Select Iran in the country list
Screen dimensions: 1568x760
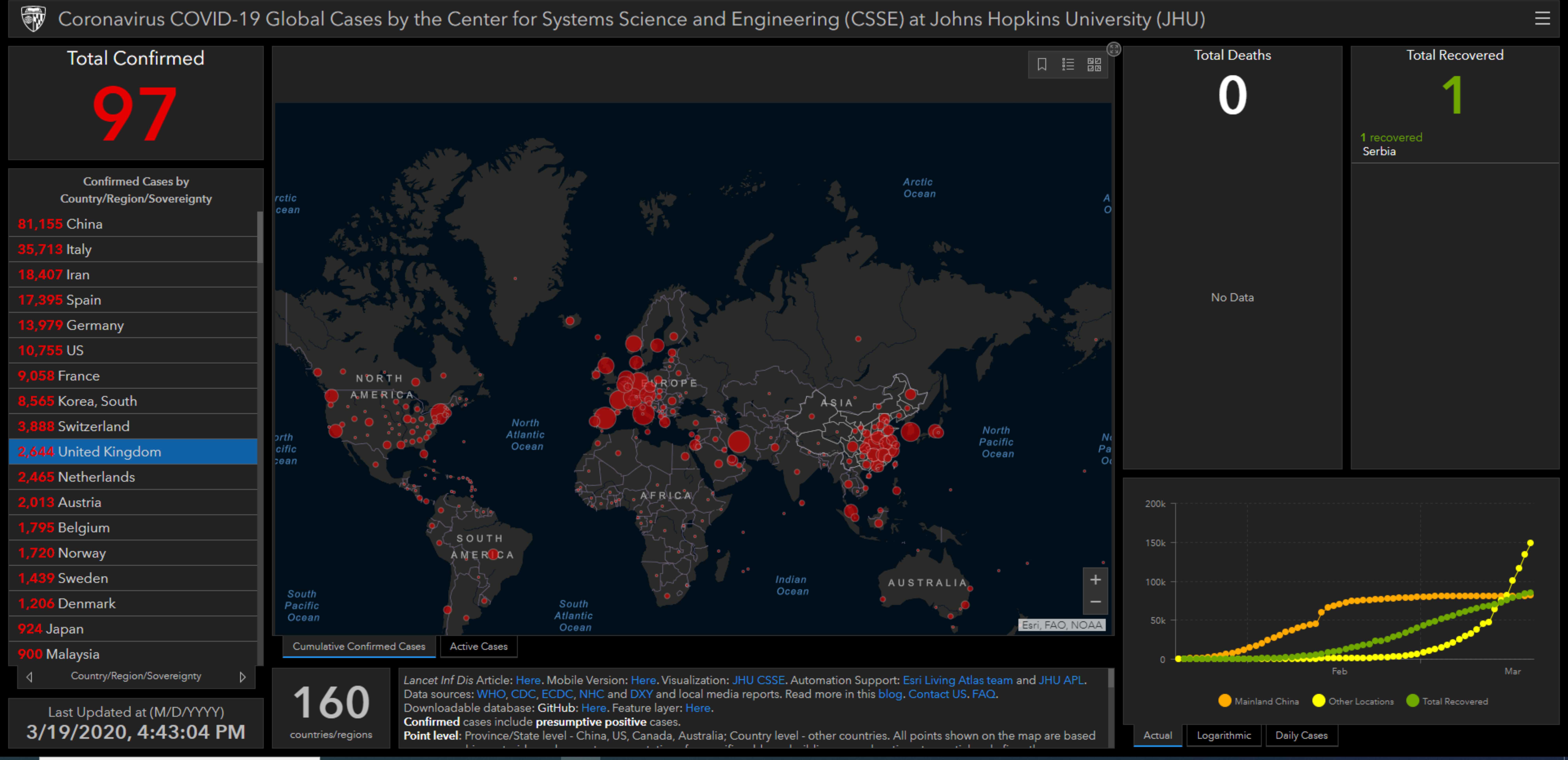pos(133,274)
